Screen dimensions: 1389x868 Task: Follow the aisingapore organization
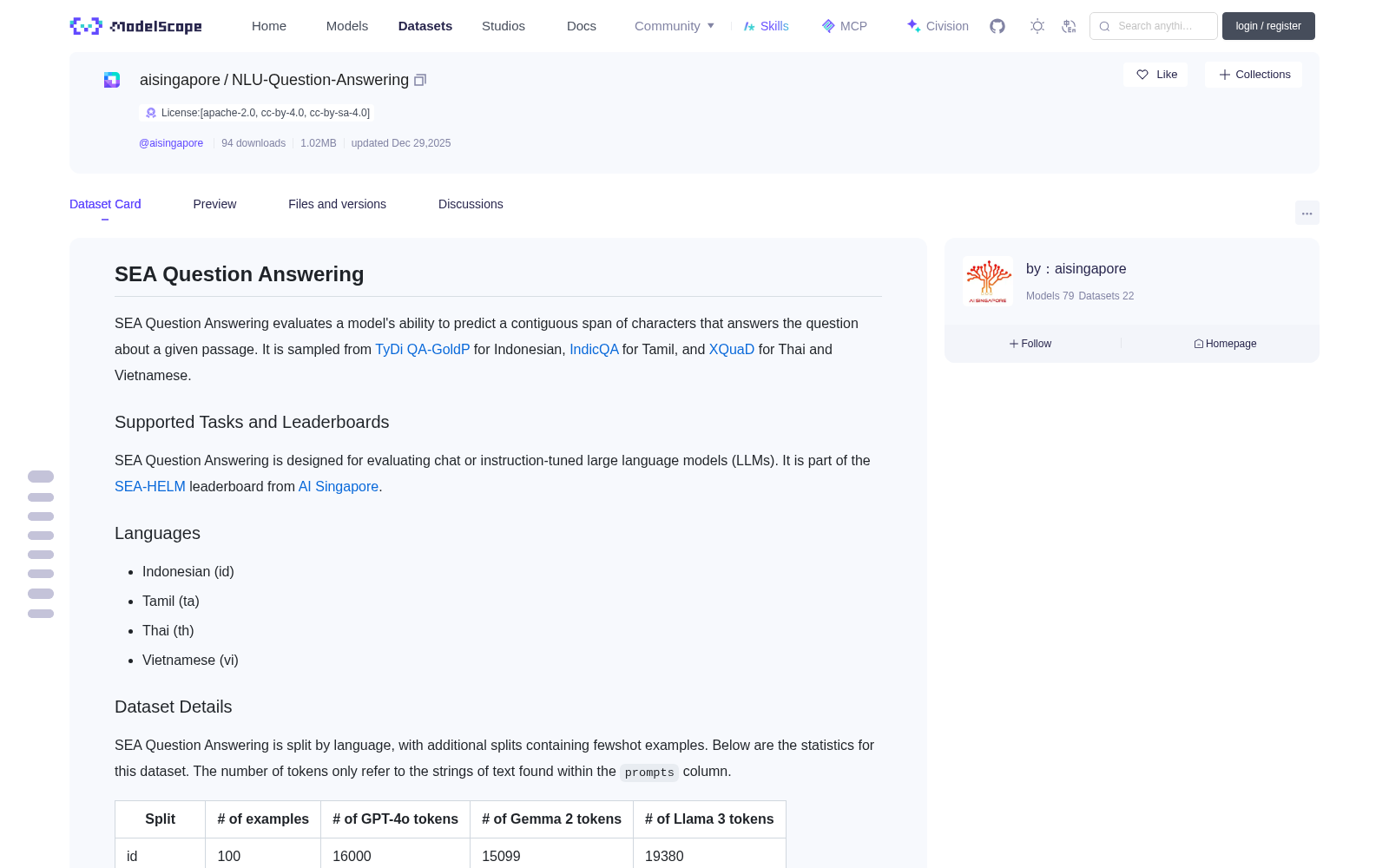tap(1030, 344)
